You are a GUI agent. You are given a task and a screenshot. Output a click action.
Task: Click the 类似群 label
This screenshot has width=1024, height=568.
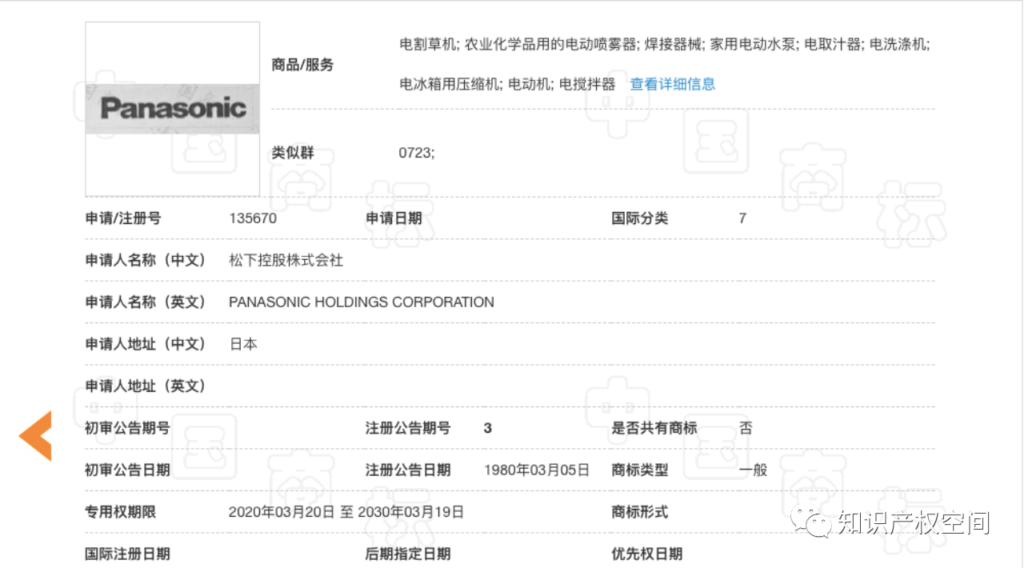(x=293, y=153)
